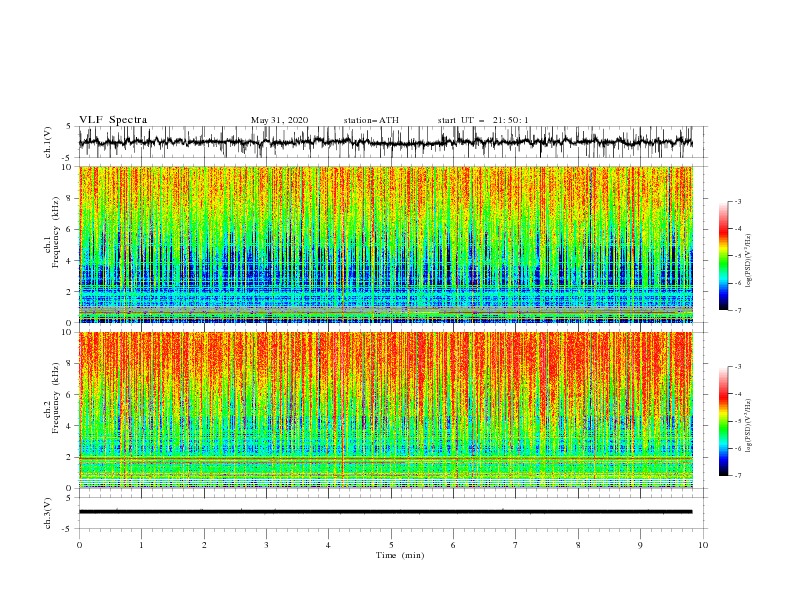Click the flat black ch.3 voltage trace
Viewport: 792px width, 612px height.
[385, 512]
